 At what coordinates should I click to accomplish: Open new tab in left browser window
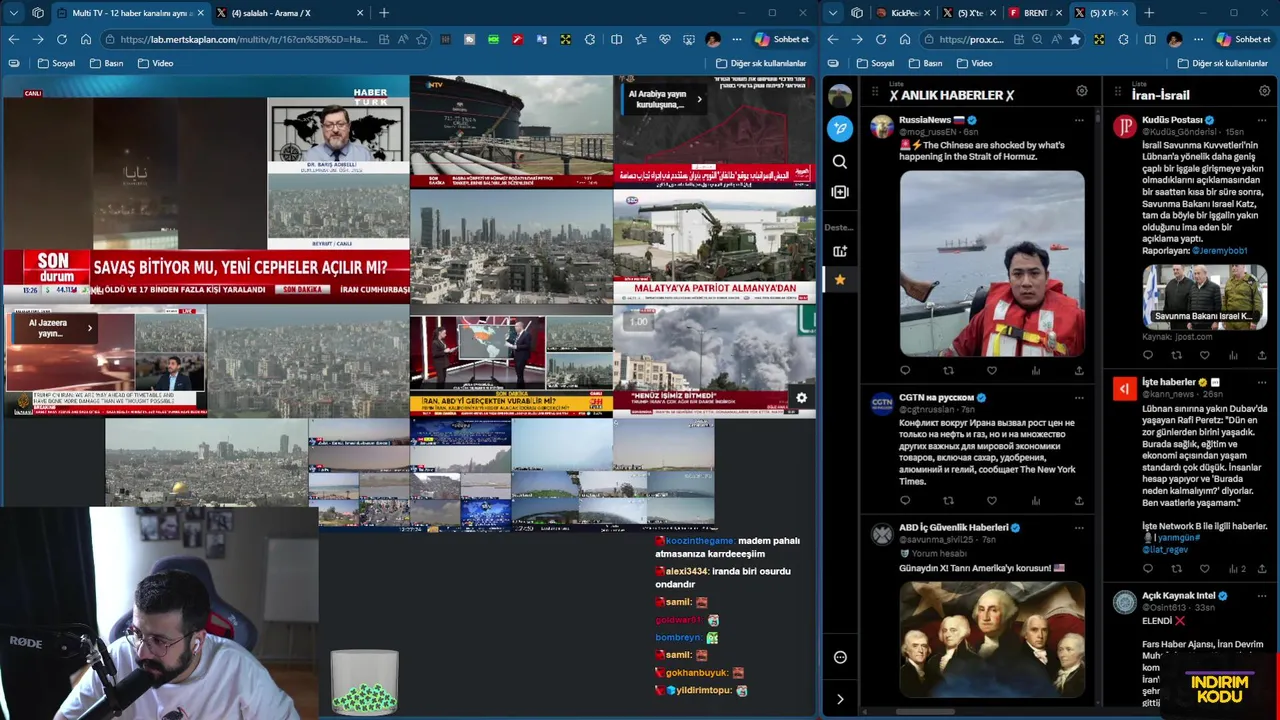click(x=384, y=13)
